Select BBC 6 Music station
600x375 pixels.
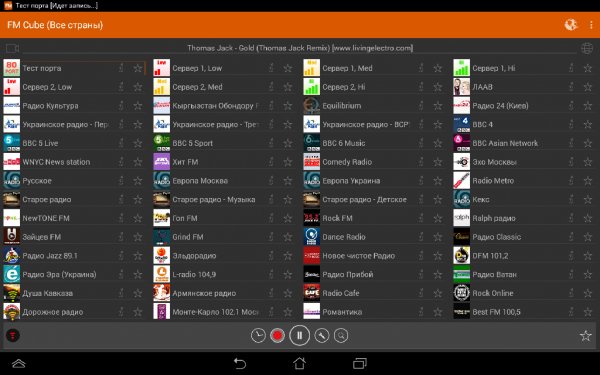click(344, 143)
